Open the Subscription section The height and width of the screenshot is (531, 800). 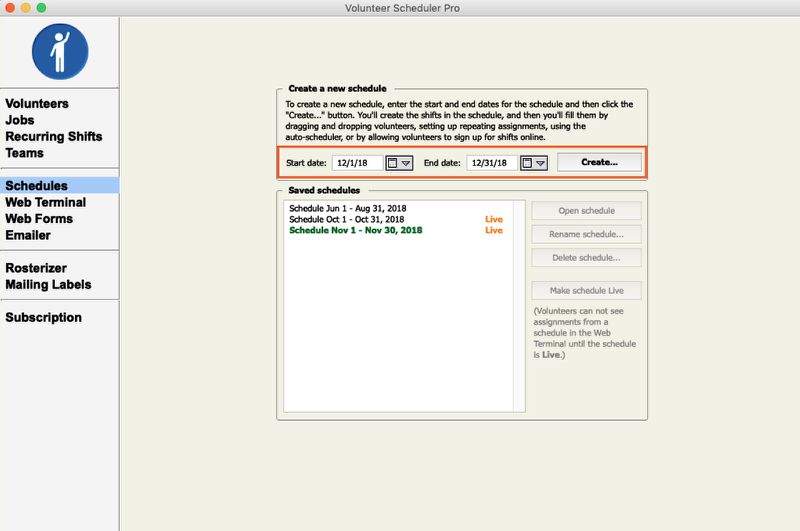43,317
